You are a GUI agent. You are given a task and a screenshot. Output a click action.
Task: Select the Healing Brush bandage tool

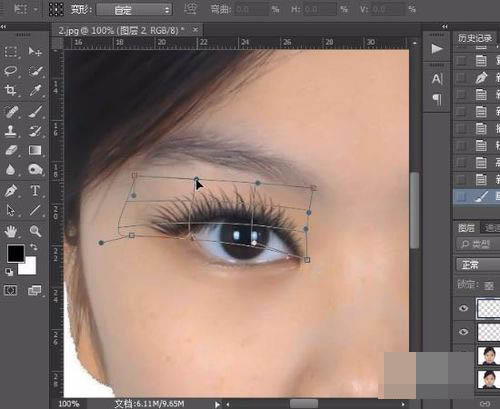(x=11, y=112)
